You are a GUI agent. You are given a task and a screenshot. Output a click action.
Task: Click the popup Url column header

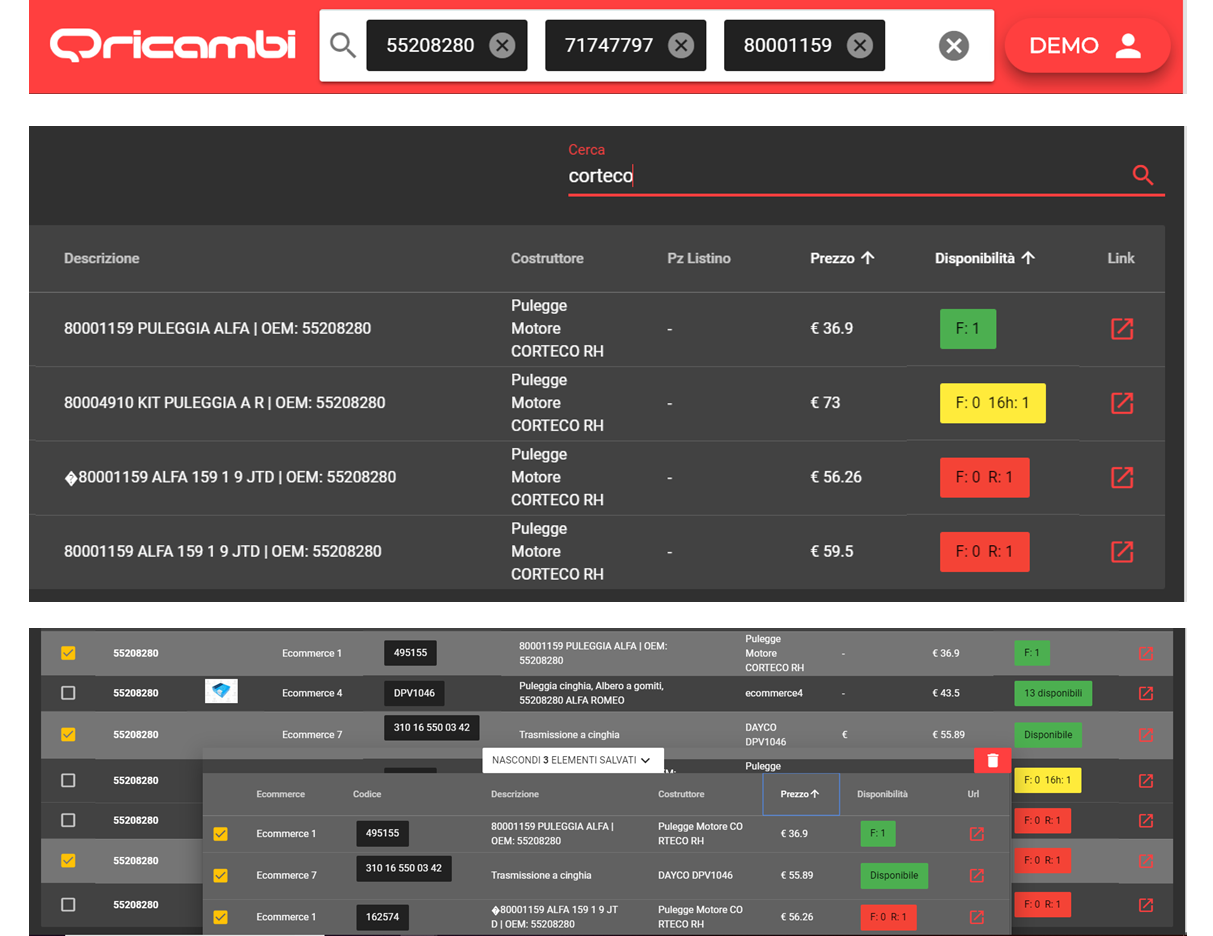click(x=973, y=794)
